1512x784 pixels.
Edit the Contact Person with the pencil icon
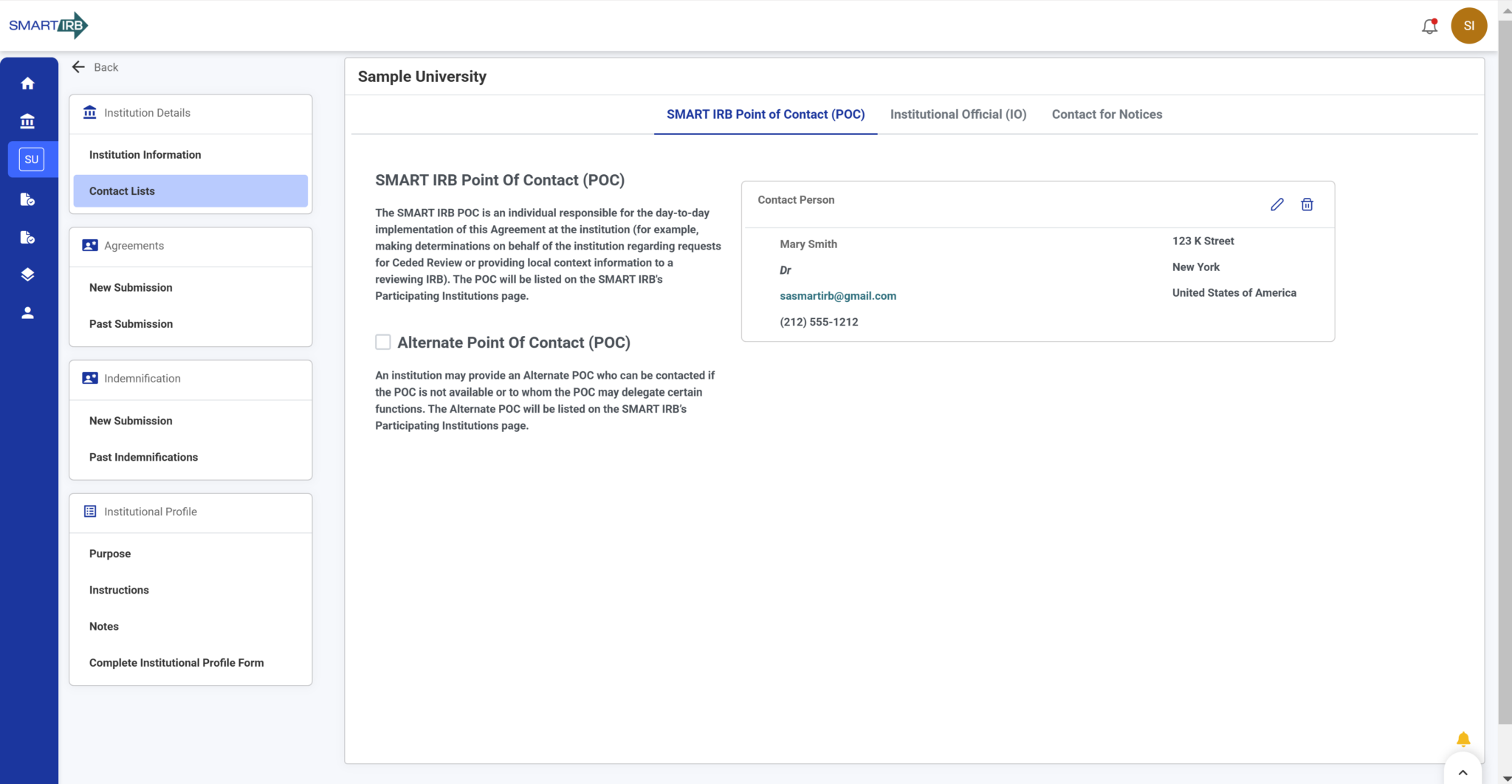click(x=1276, y=204)
